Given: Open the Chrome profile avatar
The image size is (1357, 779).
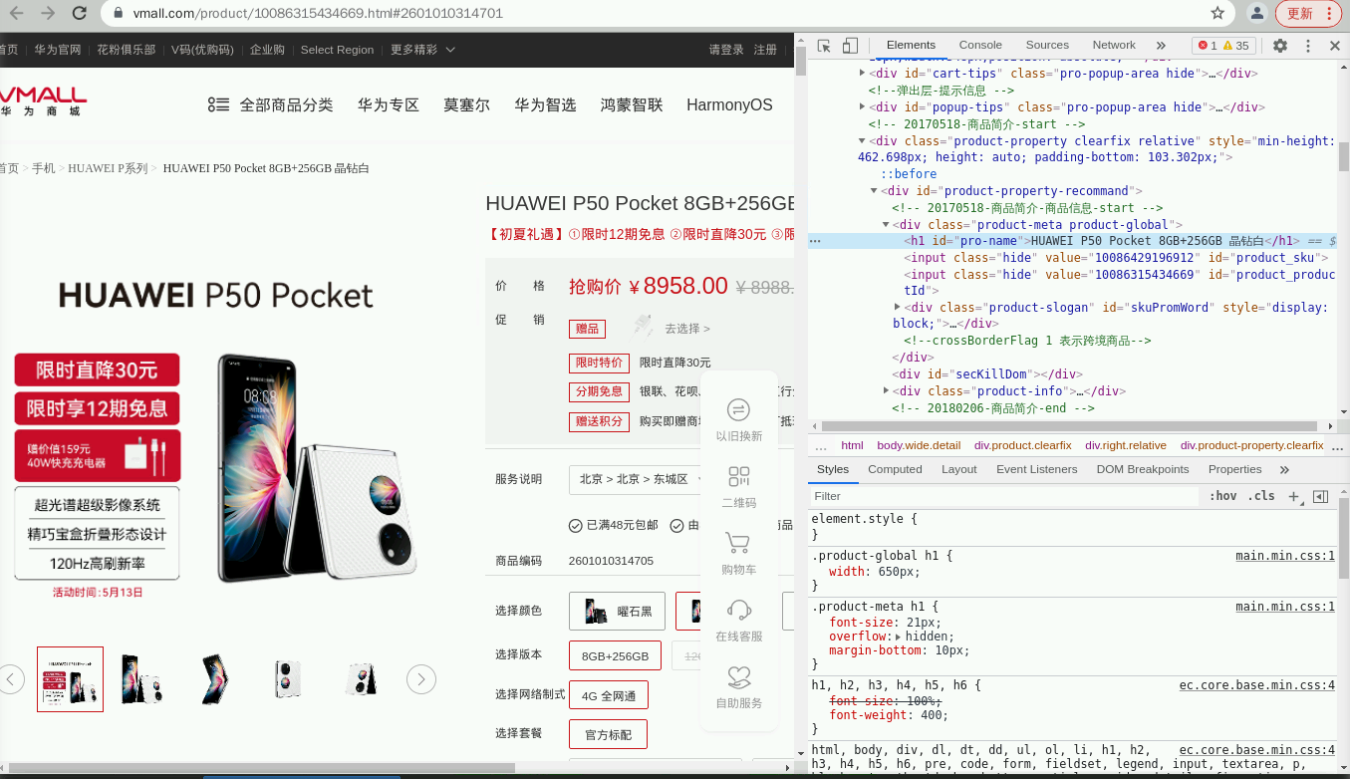Looking at the screenshot, I should (1258, 13).
